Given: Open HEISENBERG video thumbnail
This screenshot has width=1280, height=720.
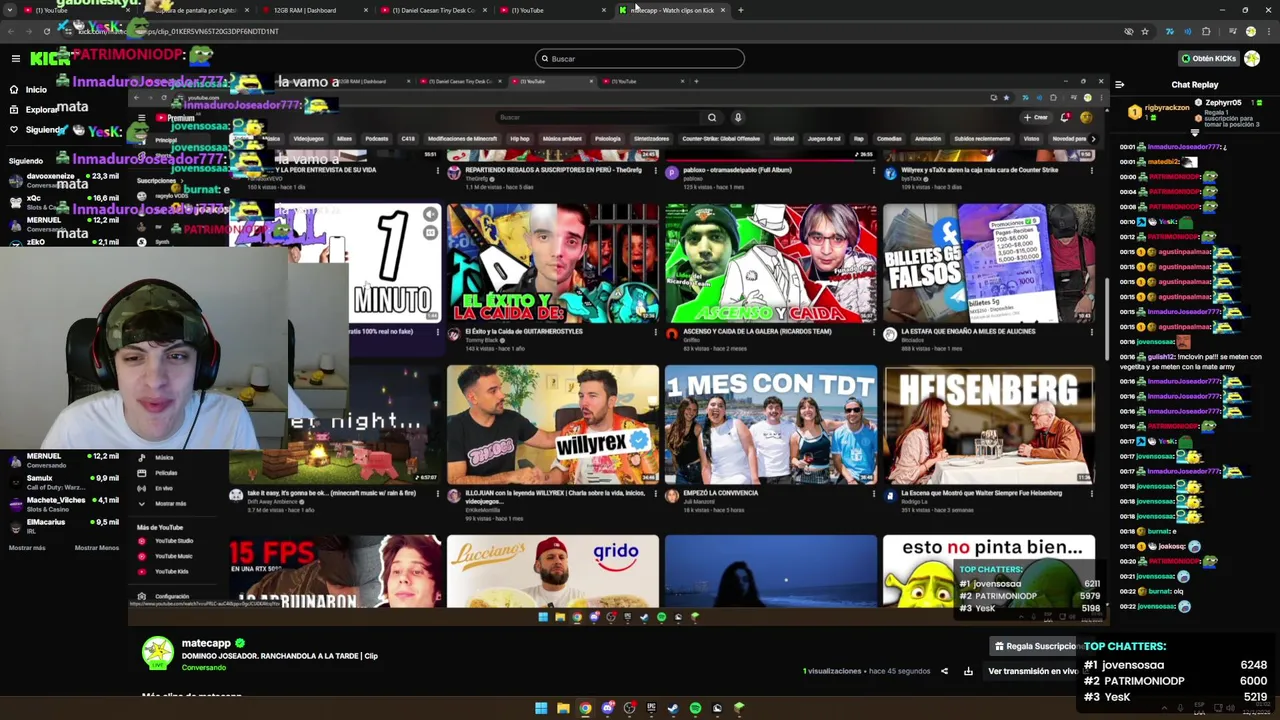Looking at the screenshot, I should (989, 424).
